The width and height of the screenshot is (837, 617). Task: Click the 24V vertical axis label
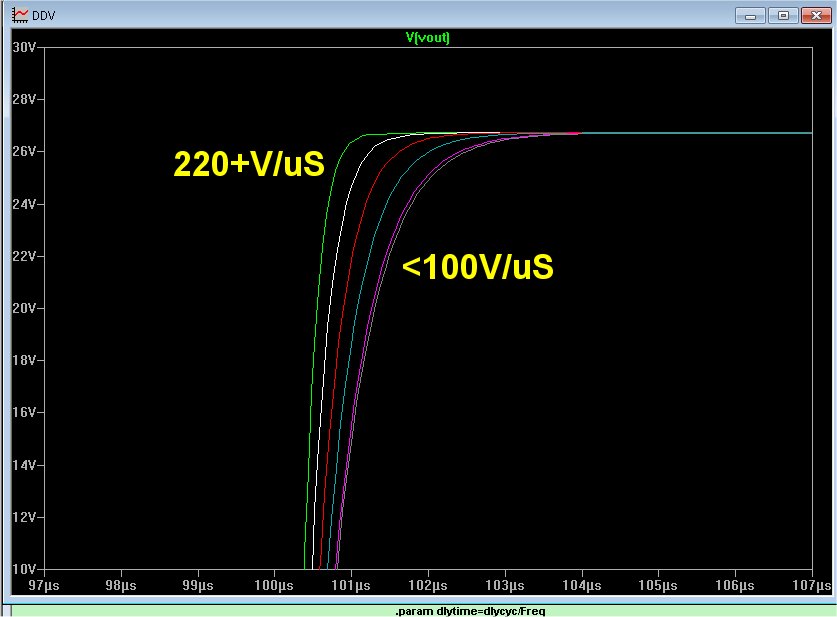click(x=24, y=204)
